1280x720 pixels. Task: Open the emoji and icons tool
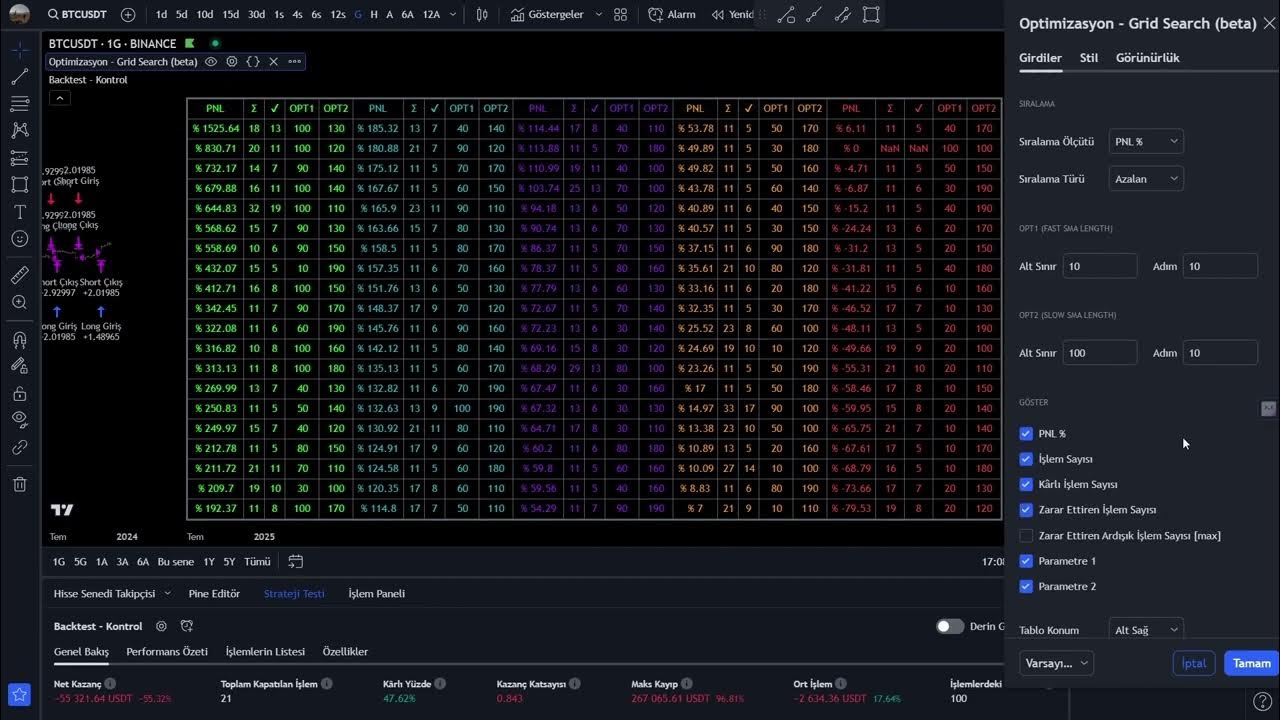pyautogui.click(x=19, y=239)
